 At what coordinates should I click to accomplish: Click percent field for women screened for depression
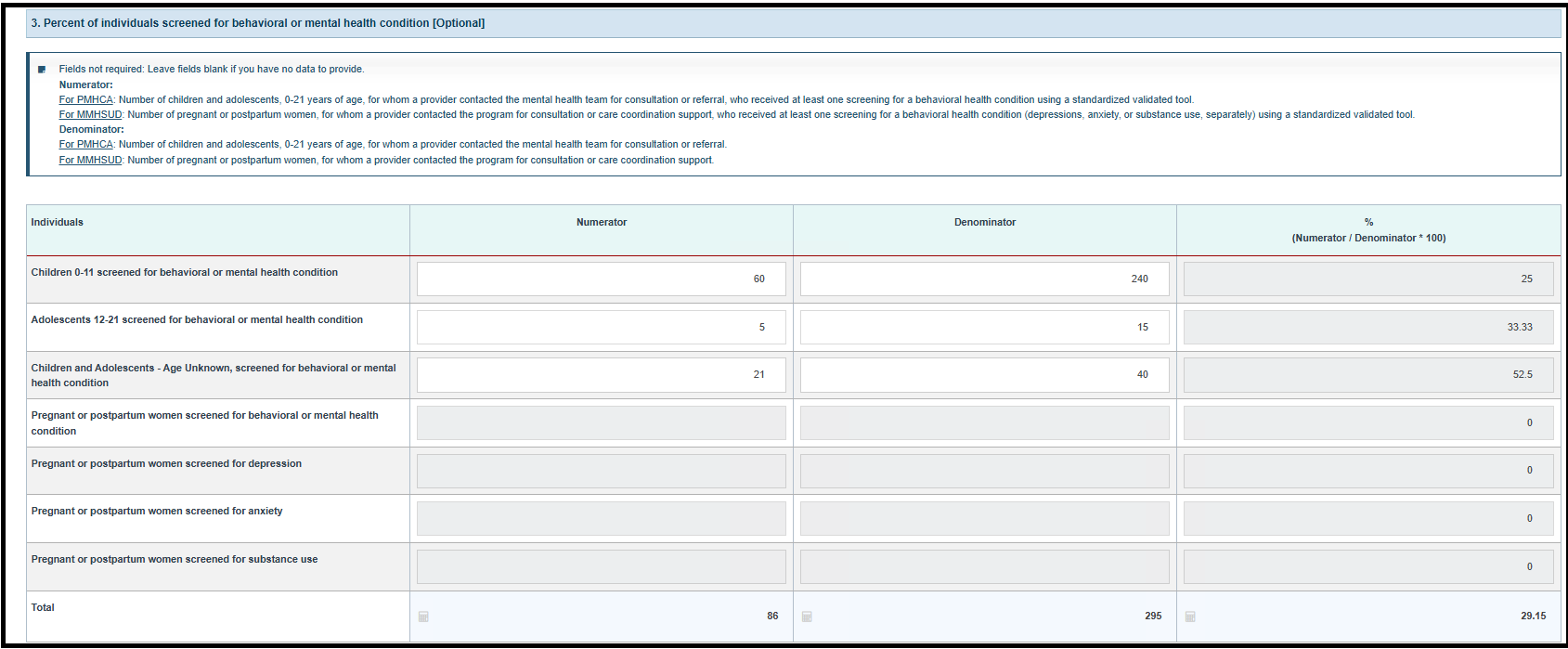[x=1368, y=471]
